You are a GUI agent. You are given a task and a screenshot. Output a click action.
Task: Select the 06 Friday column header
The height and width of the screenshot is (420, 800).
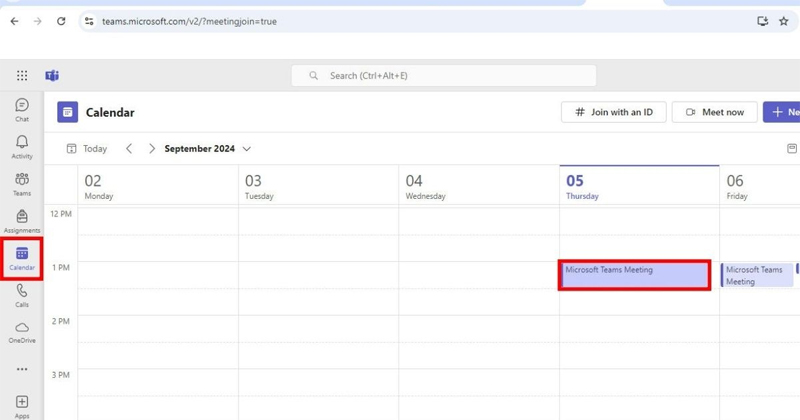tap(760, 186)
